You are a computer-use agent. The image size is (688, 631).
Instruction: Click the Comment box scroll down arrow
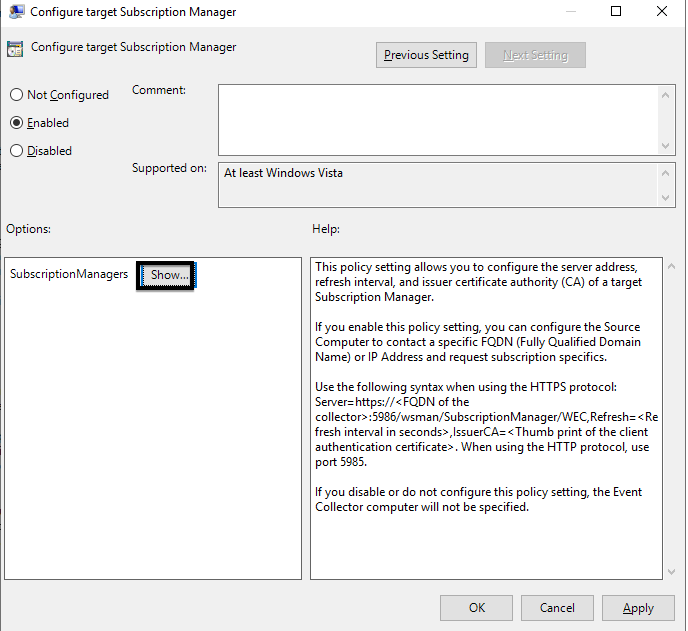[x=665, y=146]
